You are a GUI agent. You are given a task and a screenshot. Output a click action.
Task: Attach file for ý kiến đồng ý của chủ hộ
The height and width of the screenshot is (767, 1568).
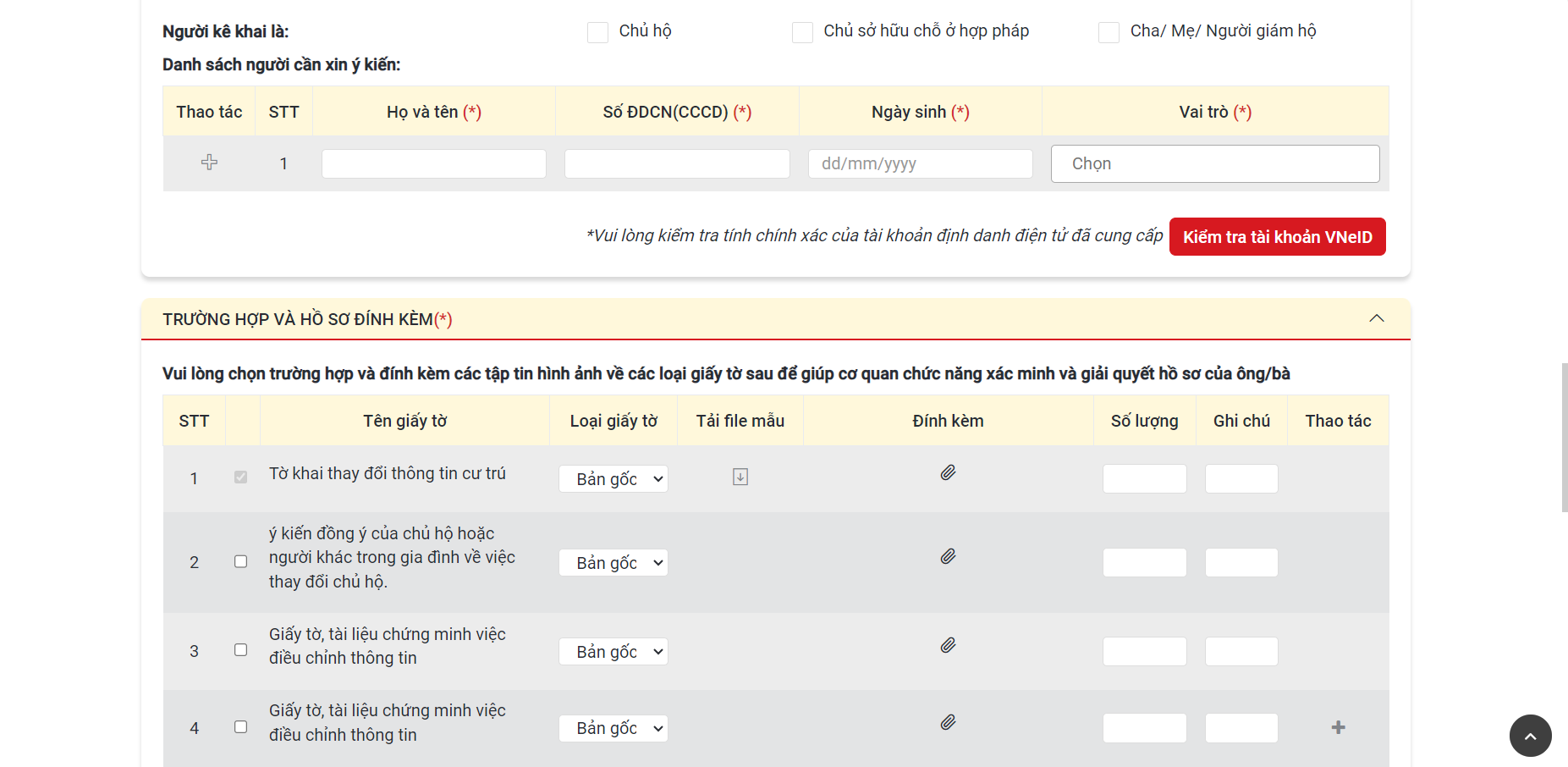948,557
